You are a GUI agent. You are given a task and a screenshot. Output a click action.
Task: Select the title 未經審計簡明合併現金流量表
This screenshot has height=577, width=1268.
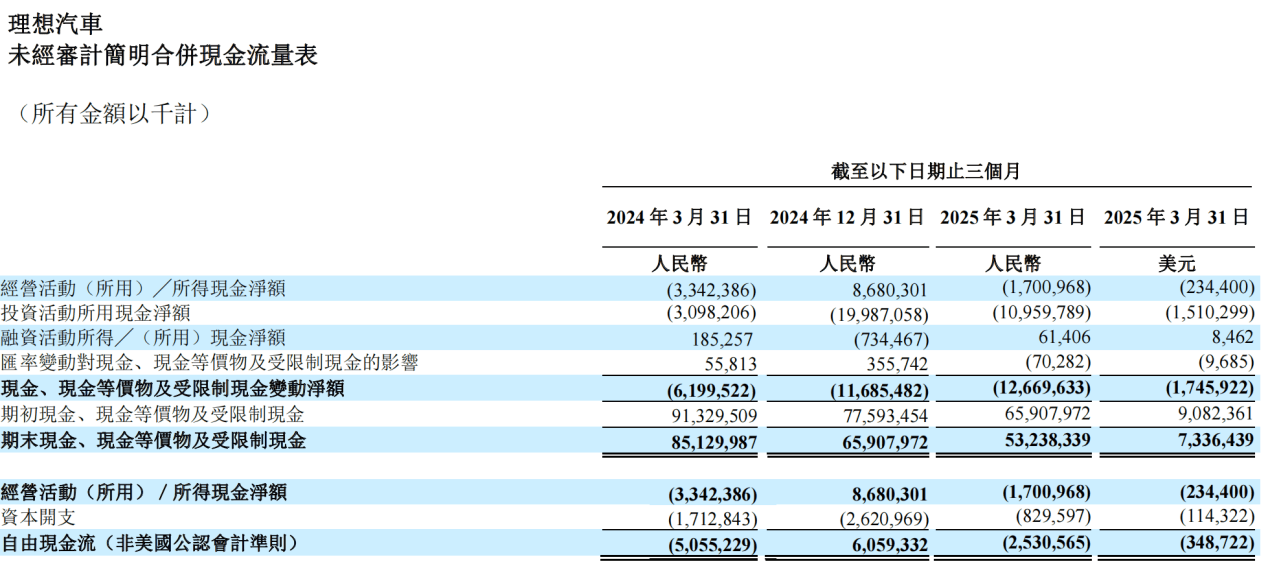tap(163, 56)
